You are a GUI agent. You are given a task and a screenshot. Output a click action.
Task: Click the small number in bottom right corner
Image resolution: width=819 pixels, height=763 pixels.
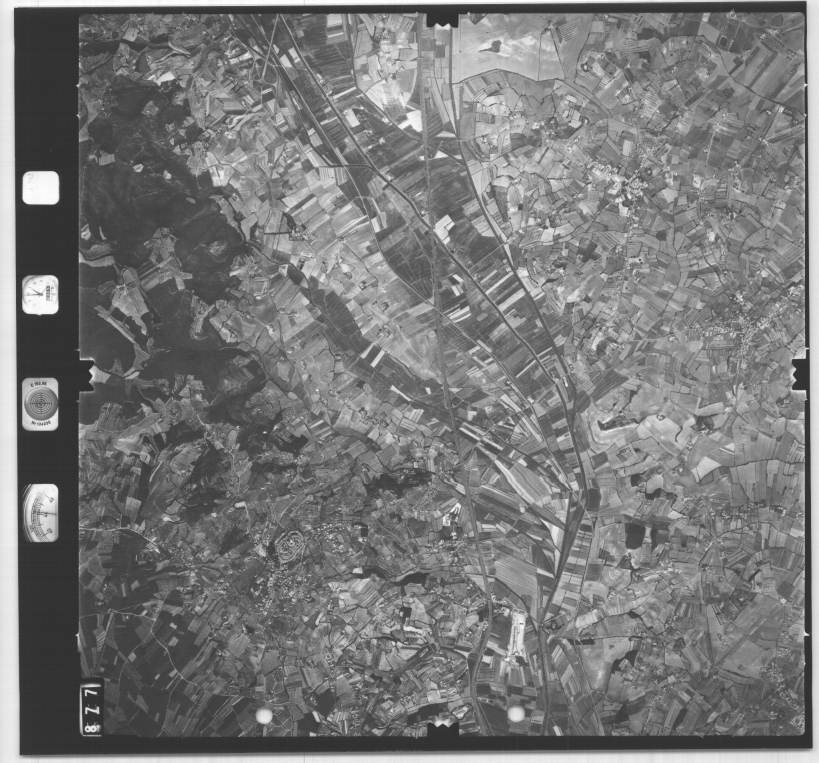795,720
